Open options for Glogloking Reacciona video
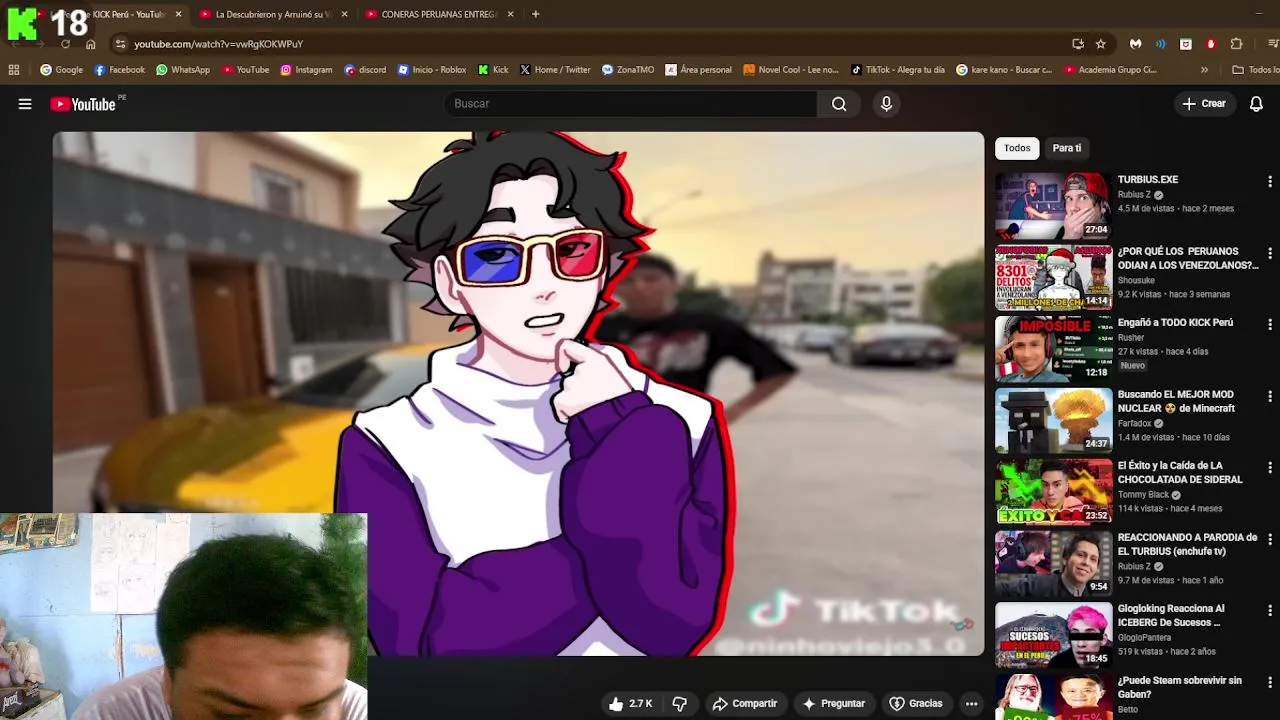 click(1269, 611)
